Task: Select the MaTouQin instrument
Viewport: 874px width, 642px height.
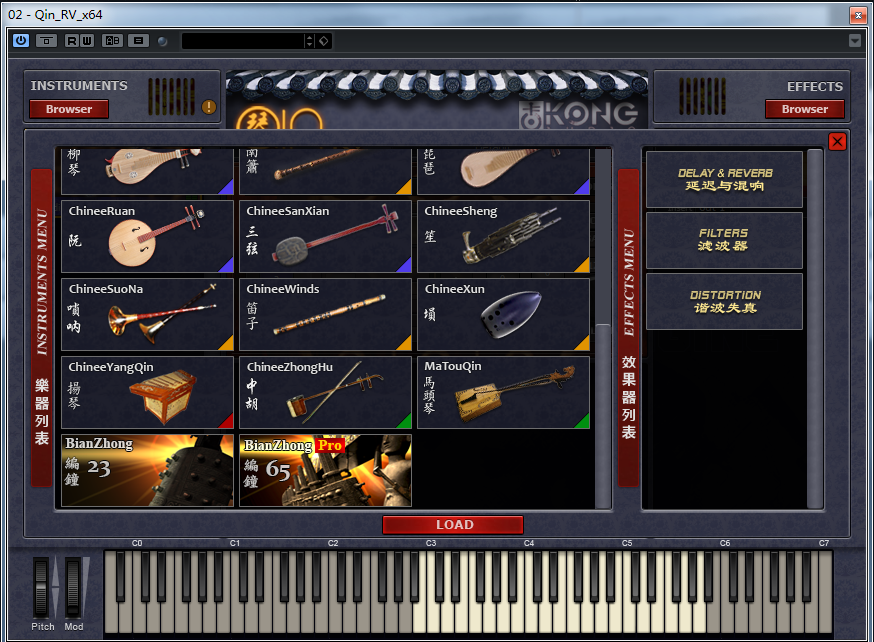Action: tap(502, 393)
